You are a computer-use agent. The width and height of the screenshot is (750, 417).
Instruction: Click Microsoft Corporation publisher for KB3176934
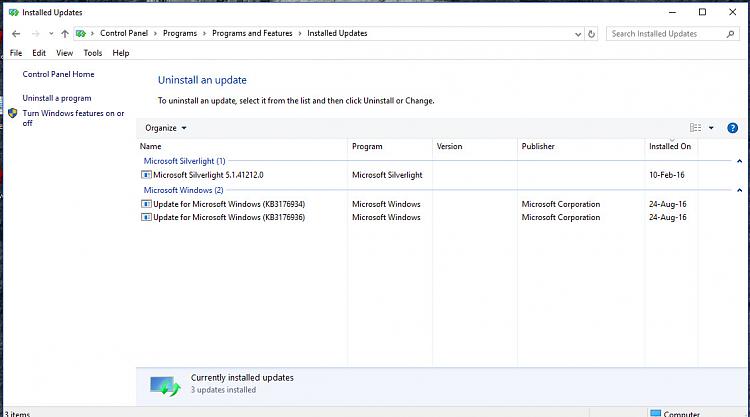561,204
